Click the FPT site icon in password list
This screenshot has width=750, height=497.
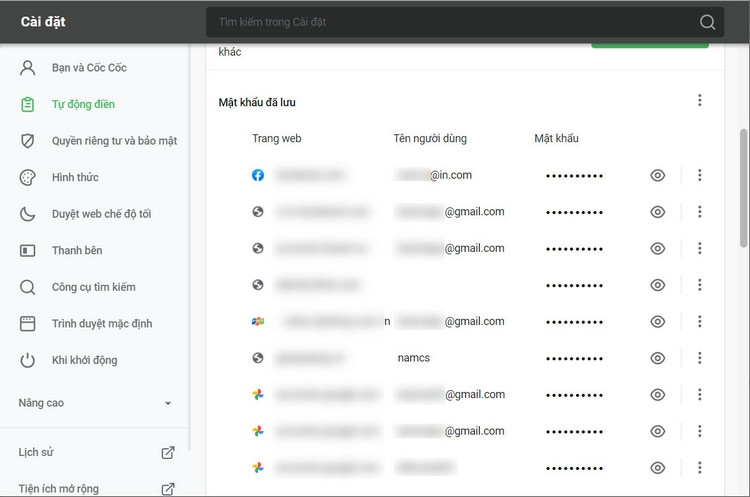coord(258,321)
